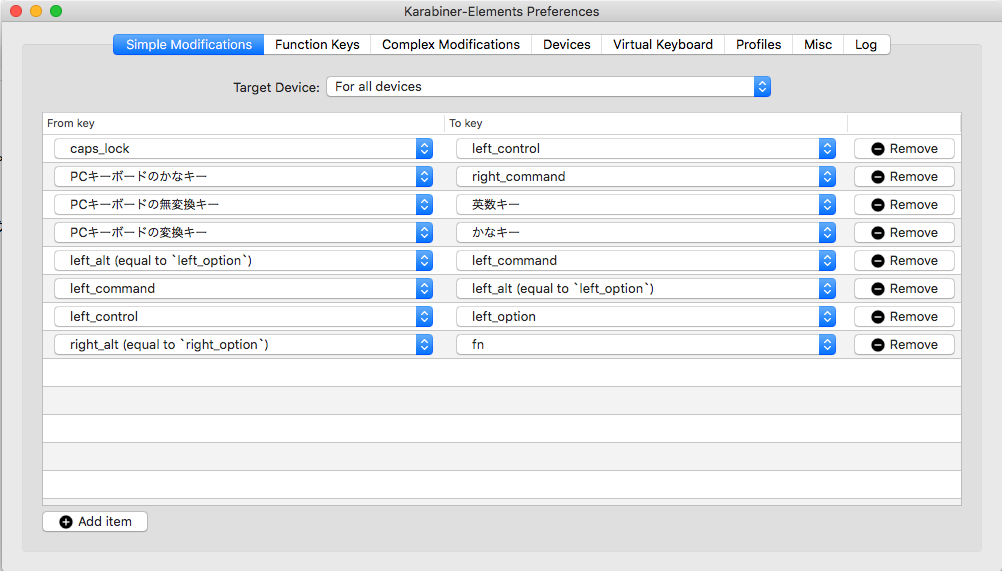Remove the PCキーボードのかなキー mapping

904,177
